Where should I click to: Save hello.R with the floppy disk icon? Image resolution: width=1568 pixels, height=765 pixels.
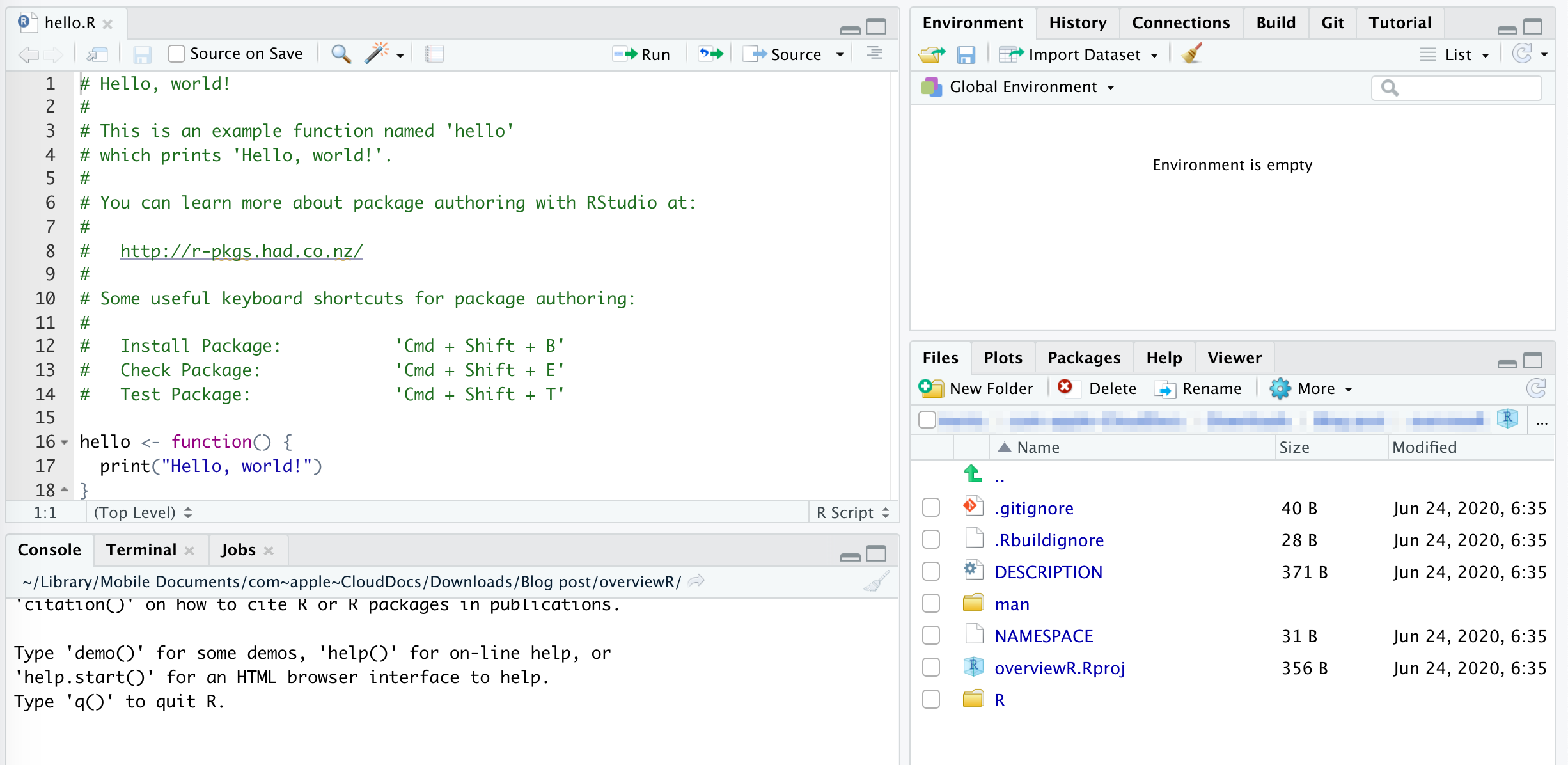point(142,55)
